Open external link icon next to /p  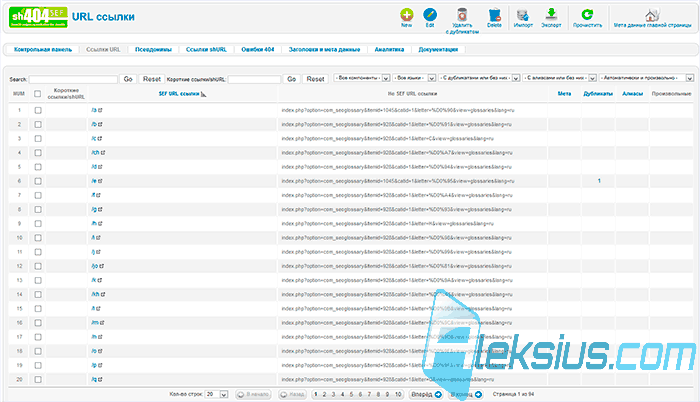(x=100, y=365)
